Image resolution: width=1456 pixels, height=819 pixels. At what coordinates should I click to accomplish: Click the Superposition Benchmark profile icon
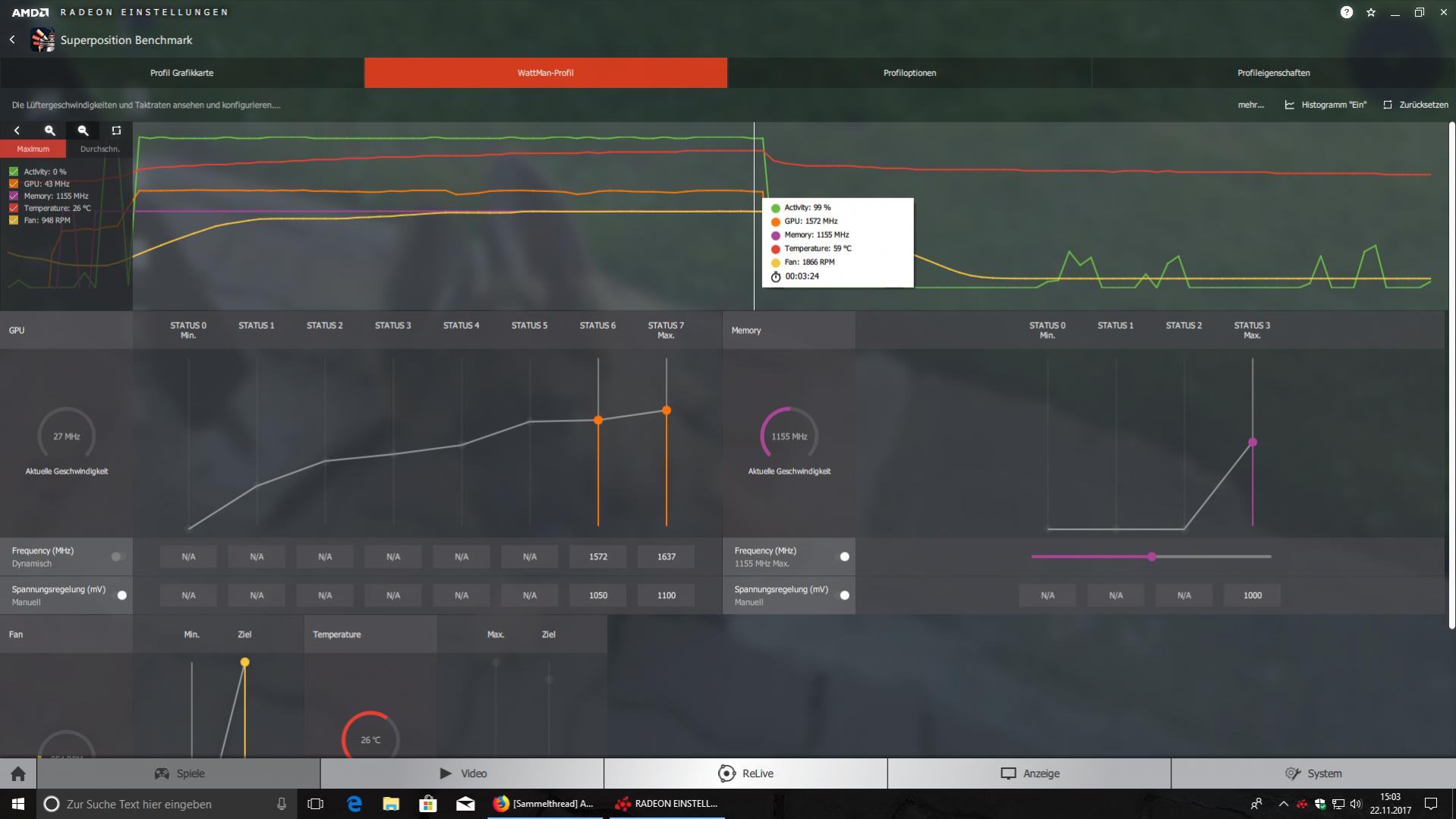click(42, 39)
